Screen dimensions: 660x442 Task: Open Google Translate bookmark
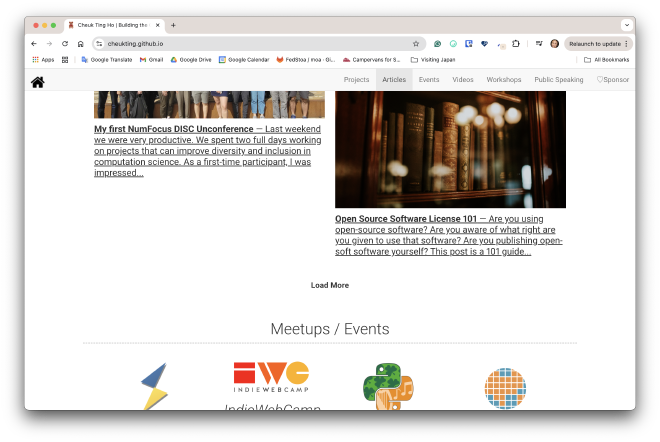click(106, 60)
